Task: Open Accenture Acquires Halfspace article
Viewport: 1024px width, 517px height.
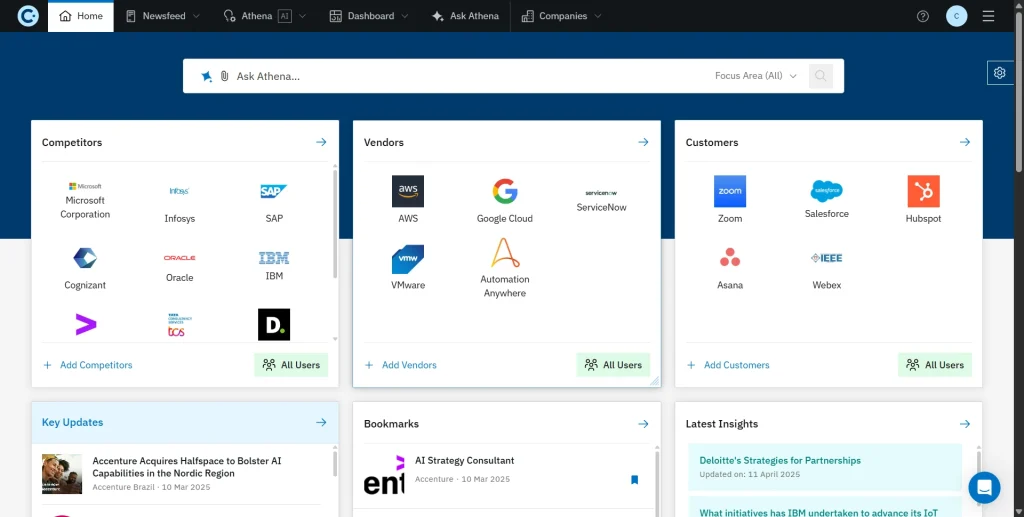Action: pos(187,467)
